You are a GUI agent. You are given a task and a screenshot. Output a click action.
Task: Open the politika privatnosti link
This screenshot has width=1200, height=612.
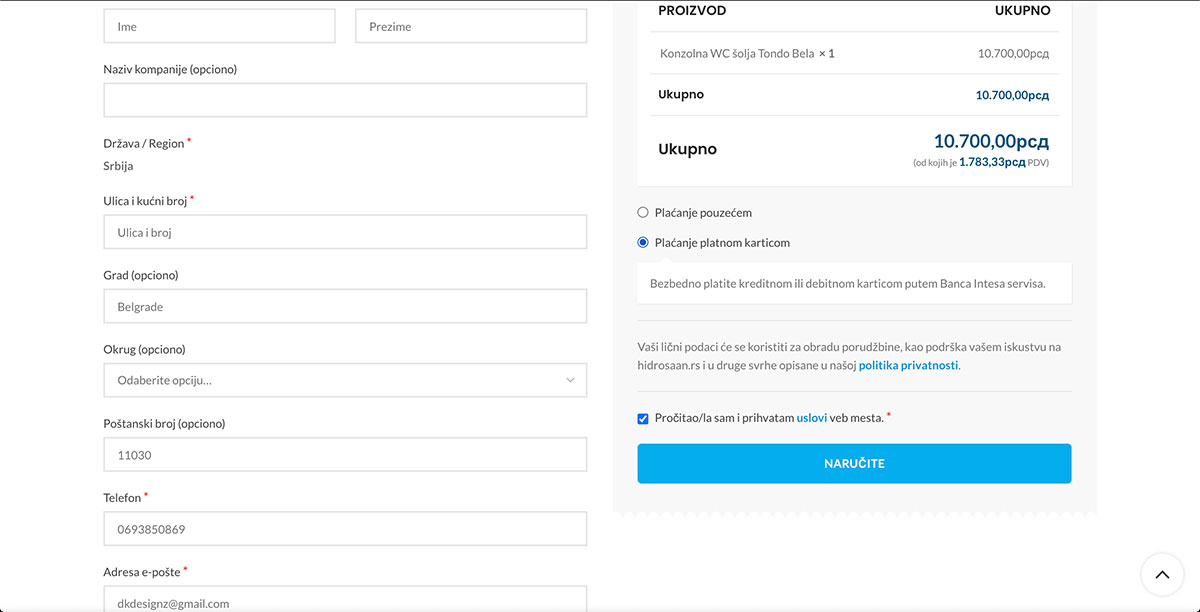point(908,366)
